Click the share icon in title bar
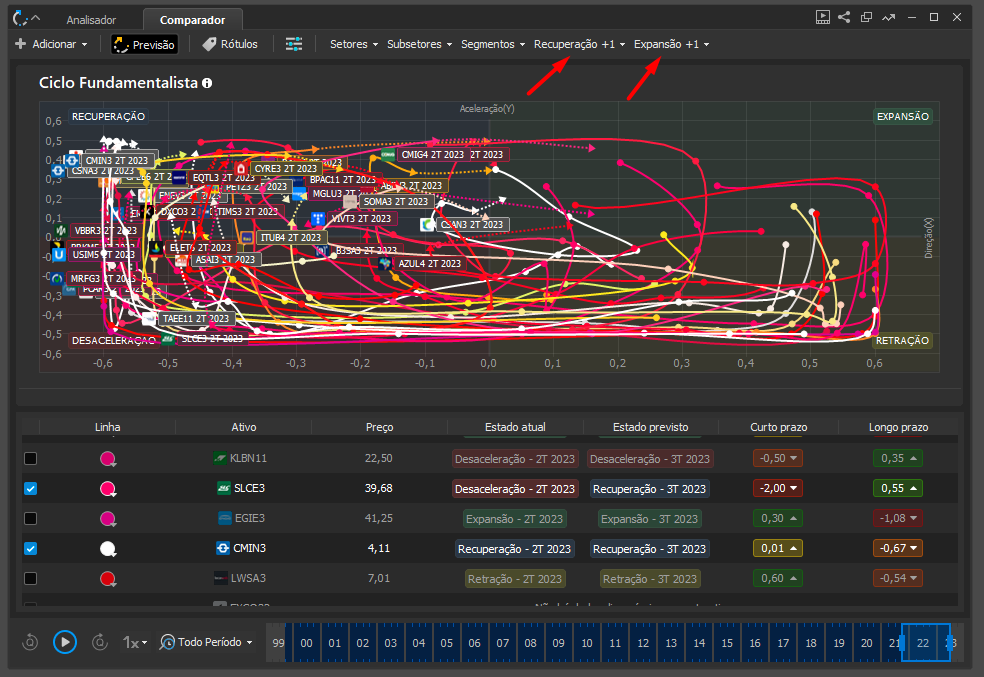This screenshot has width=984, height=677. 844,18
